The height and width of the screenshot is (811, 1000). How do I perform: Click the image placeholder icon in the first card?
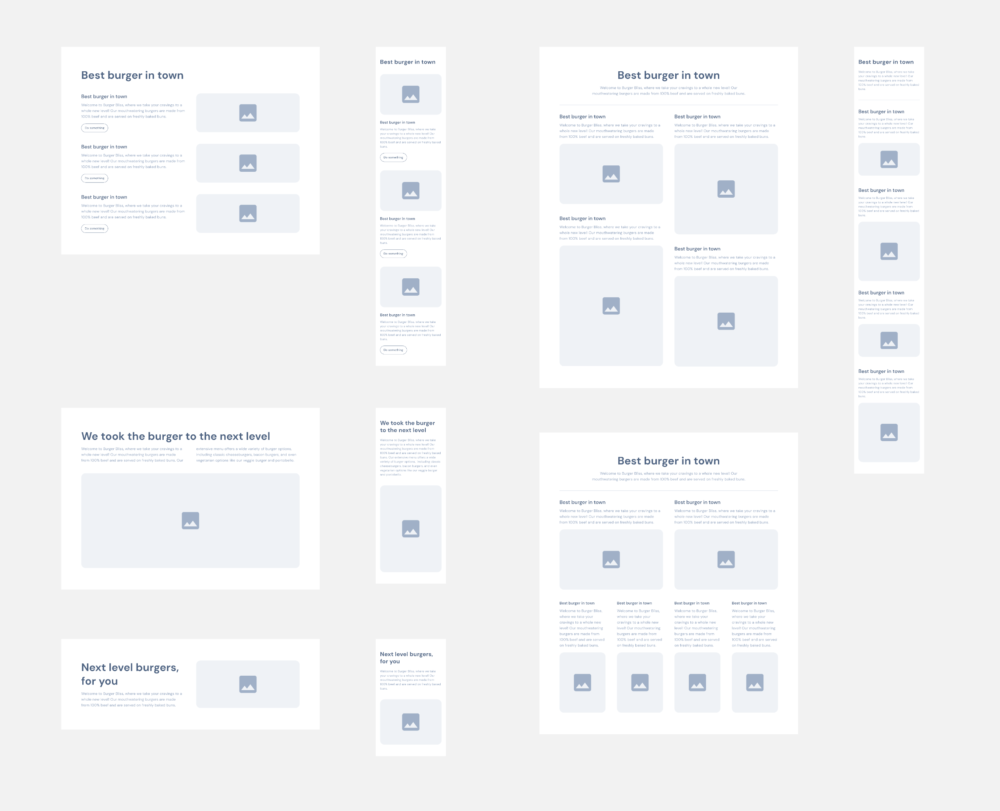click(248, 112)
